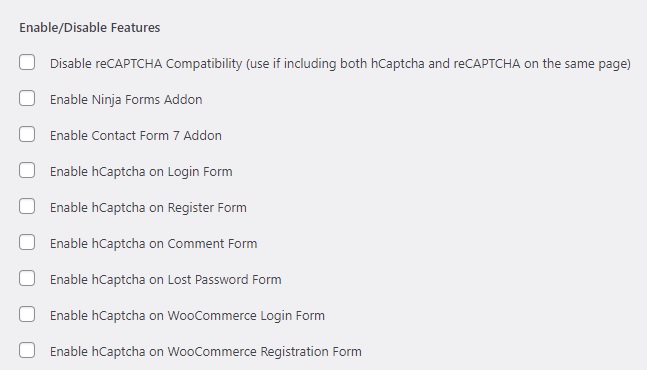The image size is (647, 370).
Task: Click the 'Enable/Disable Features' section heading
Action: tap(90, 28)
